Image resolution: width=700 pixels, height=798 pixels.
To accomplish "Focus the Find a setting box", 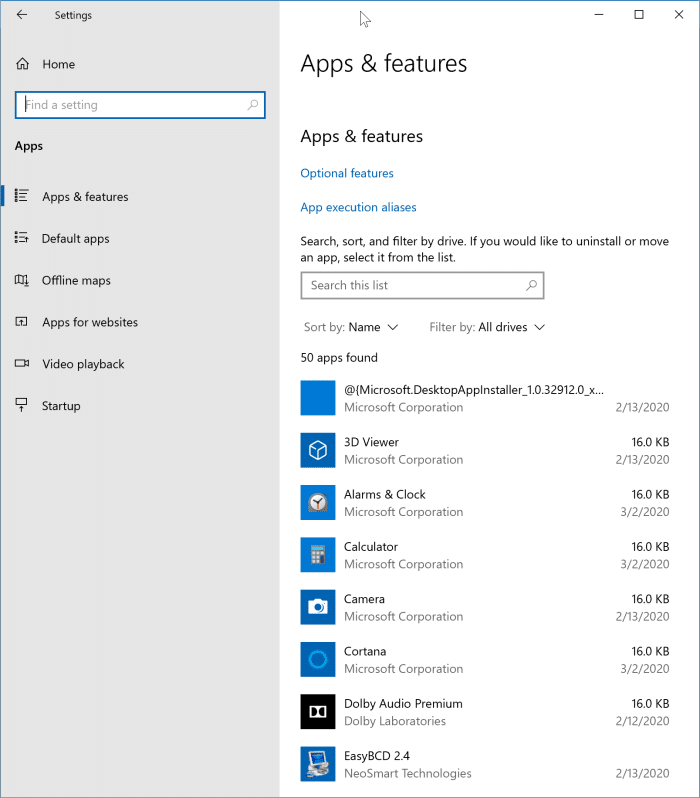I will (x=140, y=105).
